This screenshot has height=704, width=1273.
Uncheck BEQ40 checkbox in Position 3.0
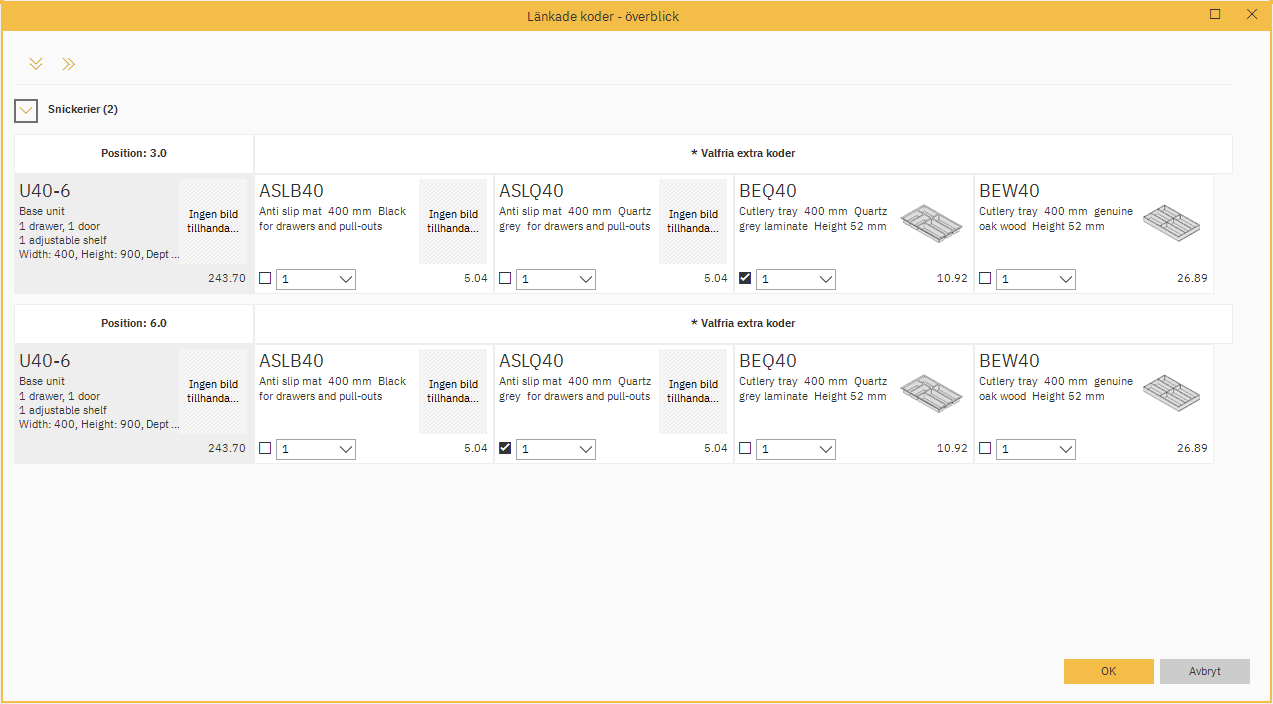(745, 279)
